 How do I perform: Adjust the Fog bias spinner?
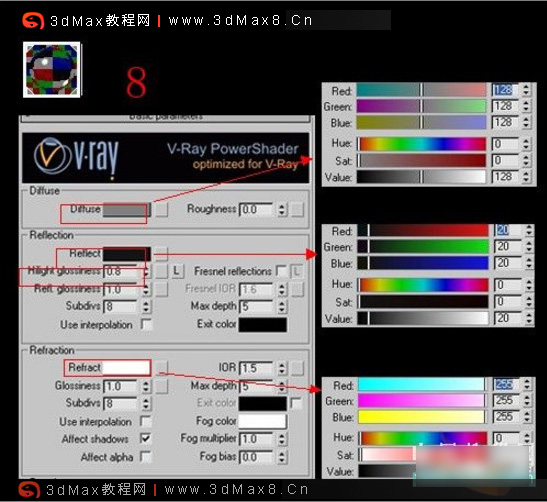tap(282, 457)
